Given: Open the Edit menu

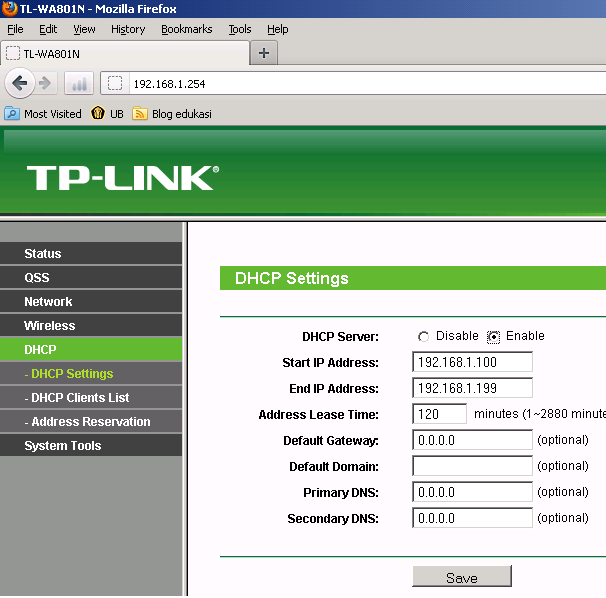Looking at the screenshot, I should pos(48,29).
